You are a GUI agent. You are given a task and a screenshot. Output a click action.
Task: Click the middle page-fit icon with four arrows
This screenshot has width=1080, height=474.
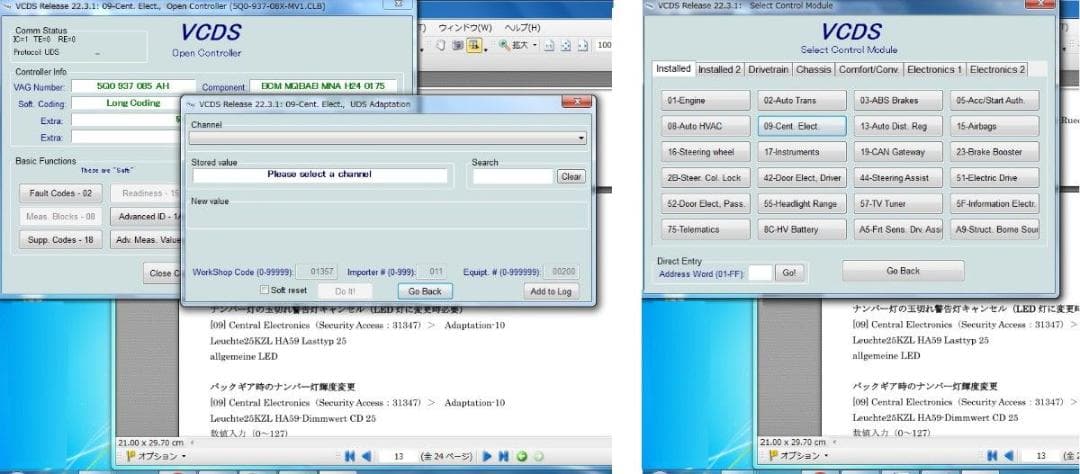pos(565,46)
